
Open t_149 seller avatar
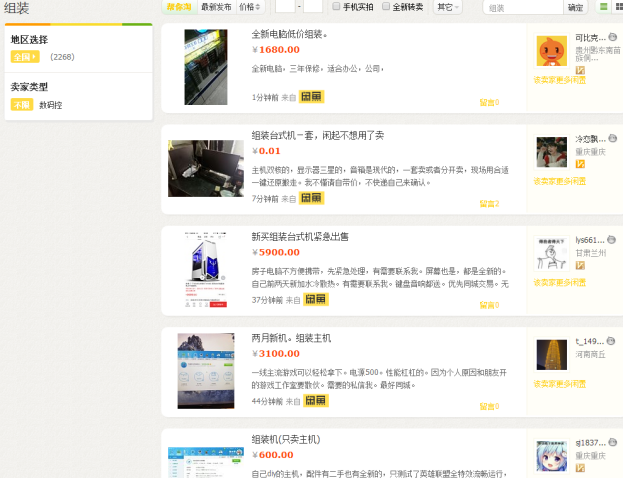coord(551,355)
